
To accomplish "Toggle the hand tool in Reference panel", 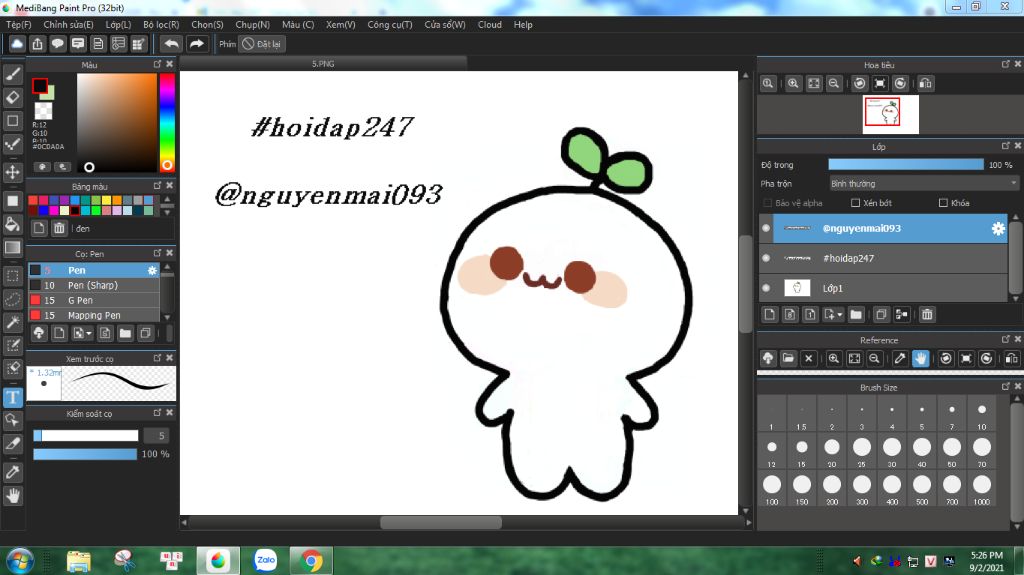I will click(920, 358).
